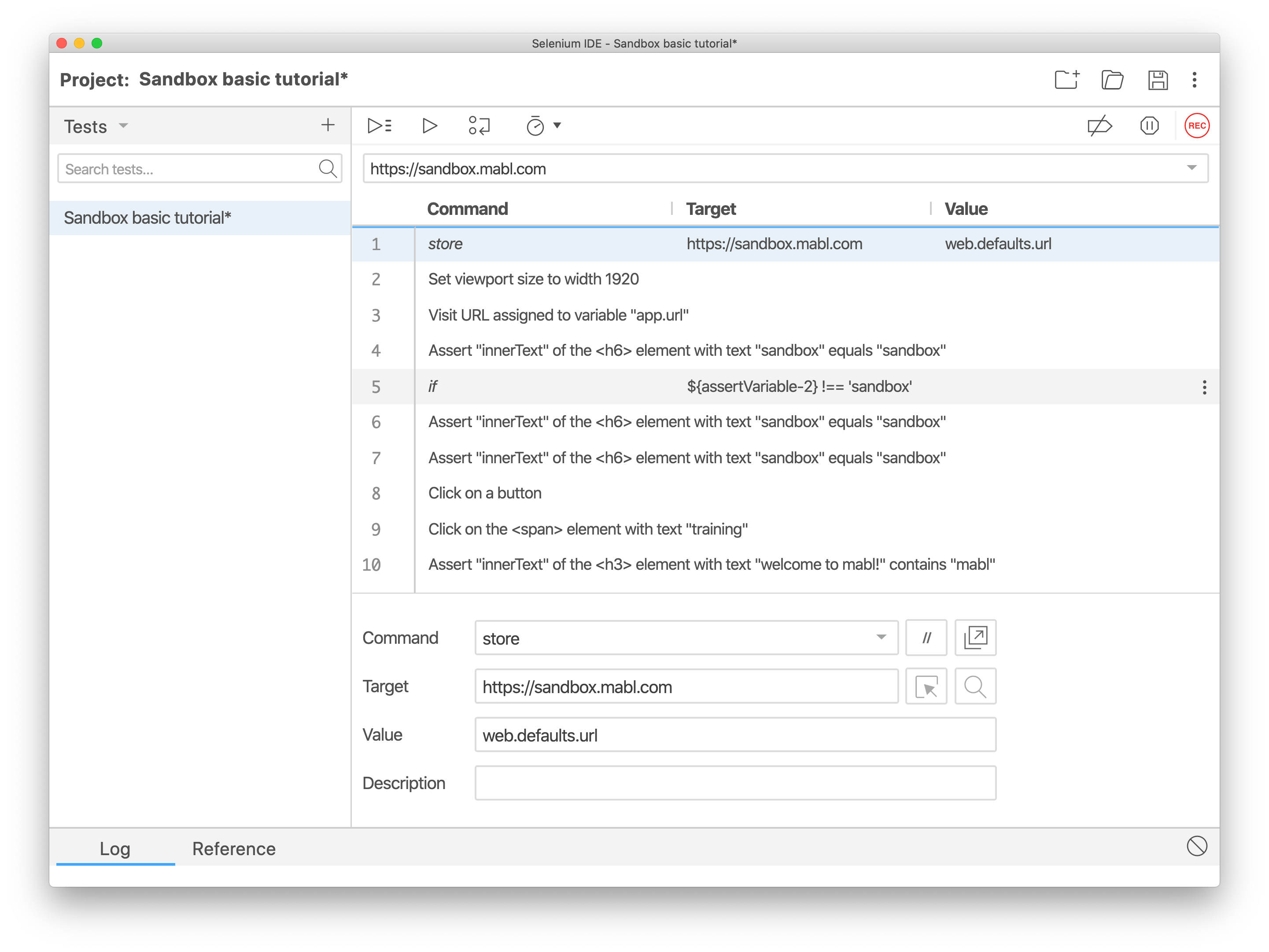Create a new project
This screenshot has width=1269, height=952.
tap(1066, 80)
